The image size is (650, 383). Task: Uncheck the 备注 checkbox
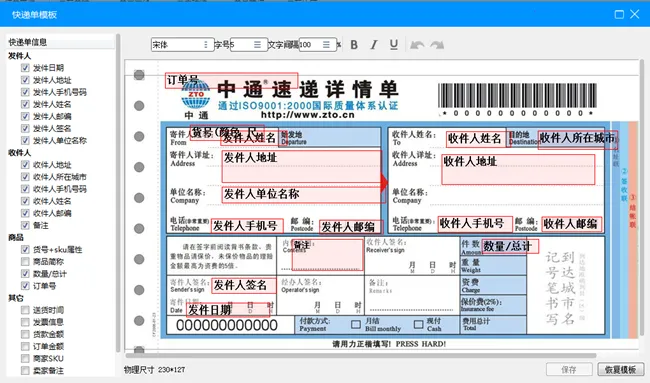point(25,225)
